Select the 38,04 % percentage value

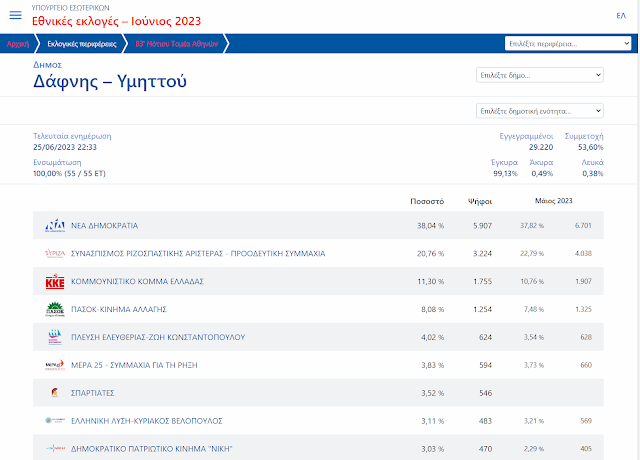[430, 226]
